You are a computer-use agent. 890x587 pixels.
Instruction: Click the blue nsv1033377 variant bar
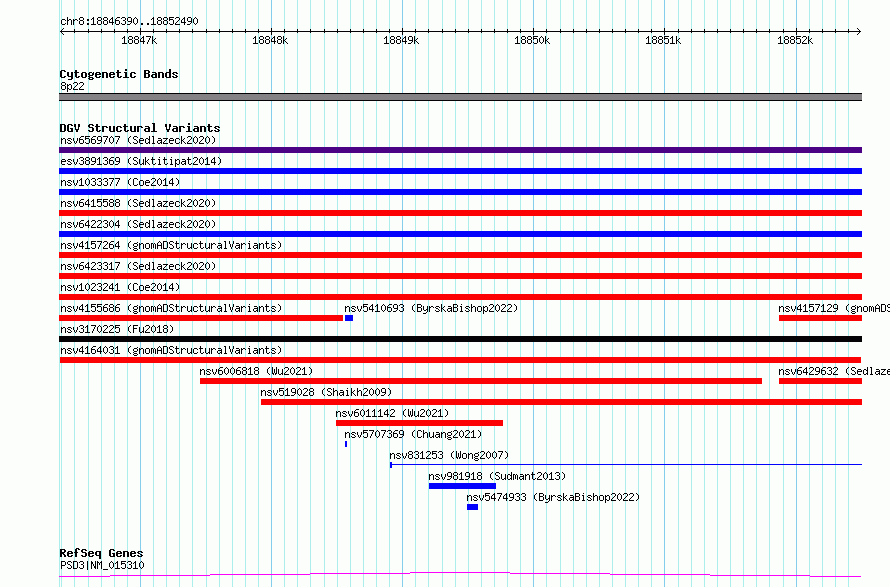click(460, 192)
